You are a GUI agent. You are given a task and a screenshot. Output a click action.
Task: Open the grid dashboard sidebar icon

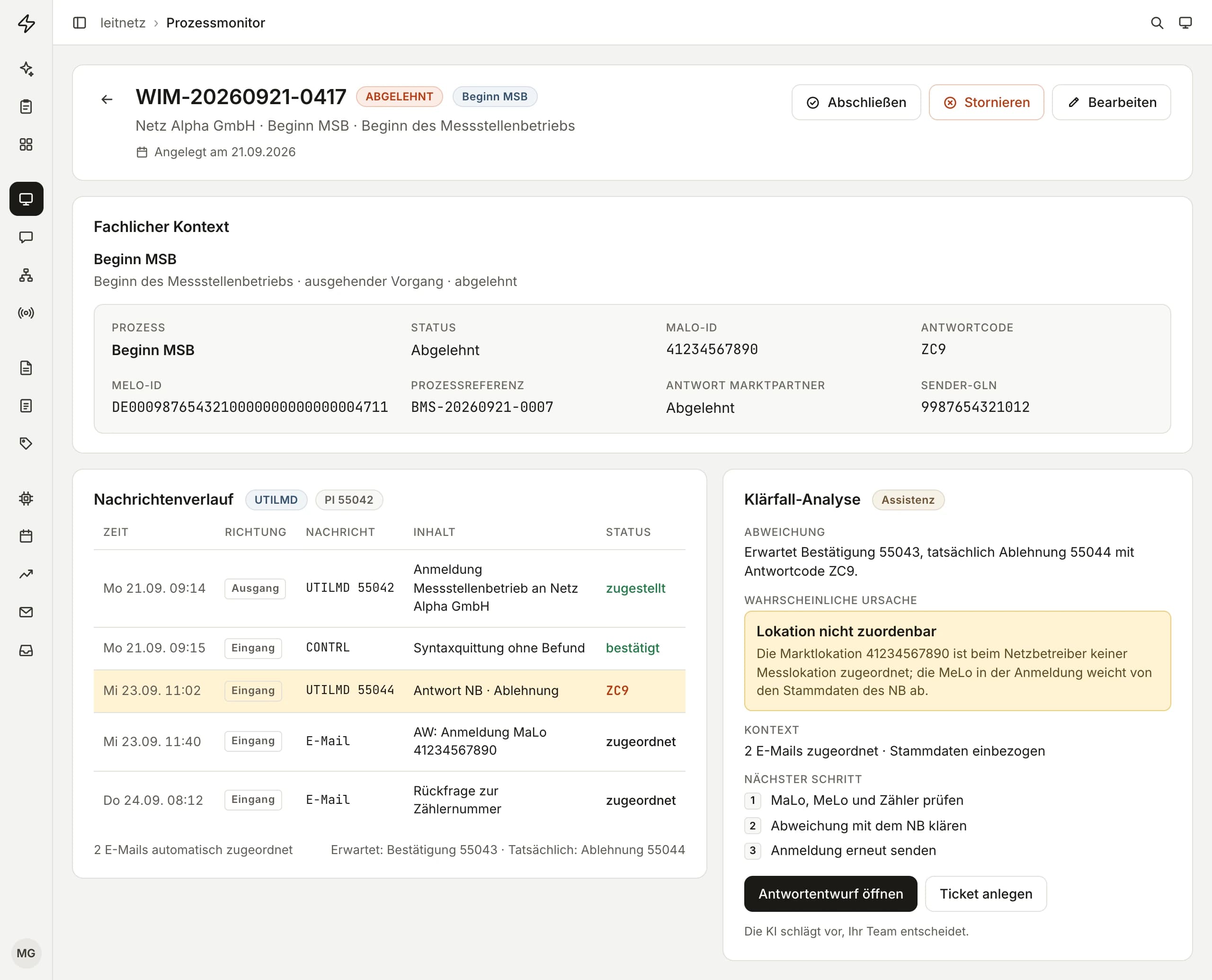pos(26,144)
